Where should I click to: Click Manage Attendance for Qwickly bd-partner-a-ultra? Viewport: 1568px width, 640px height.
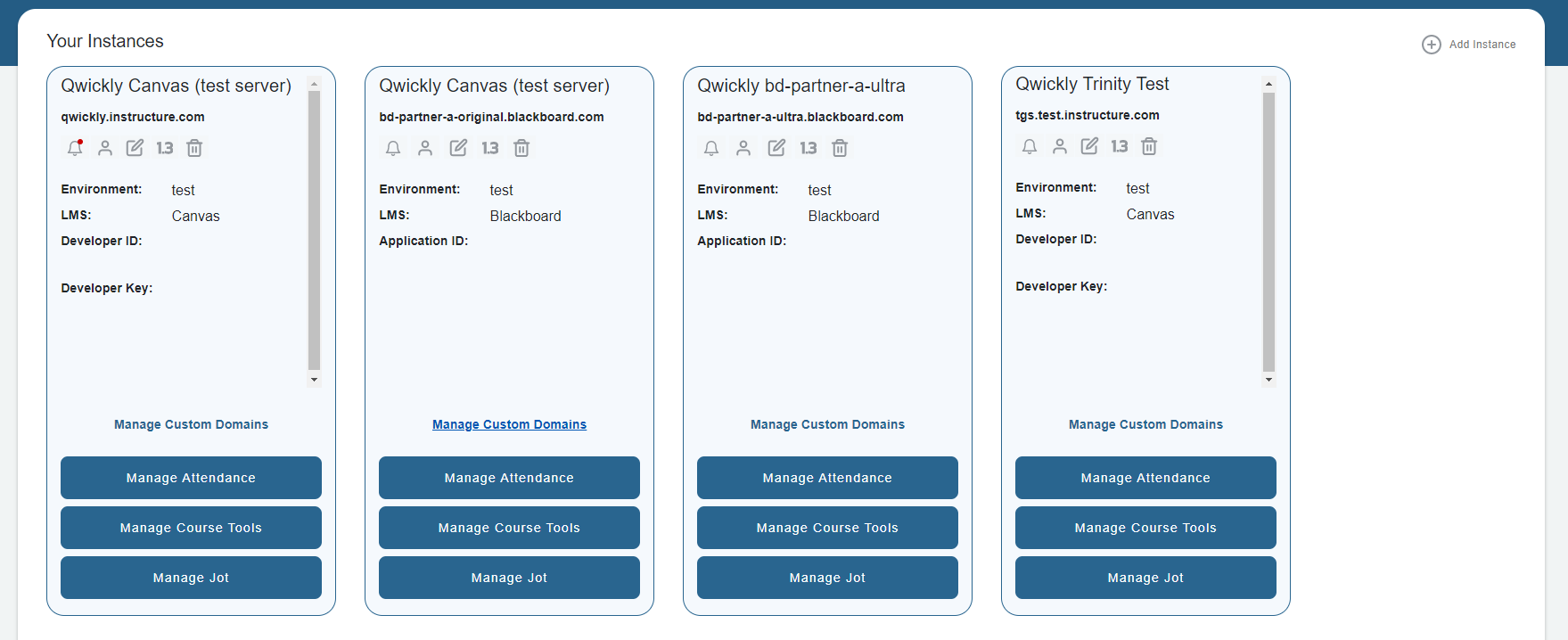(x=827, y=478)
